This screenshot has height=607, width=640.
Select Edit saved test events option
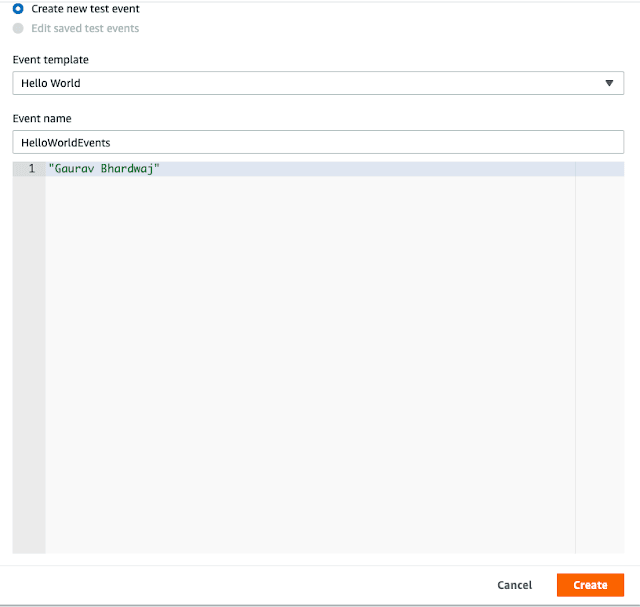coord(18,28)
